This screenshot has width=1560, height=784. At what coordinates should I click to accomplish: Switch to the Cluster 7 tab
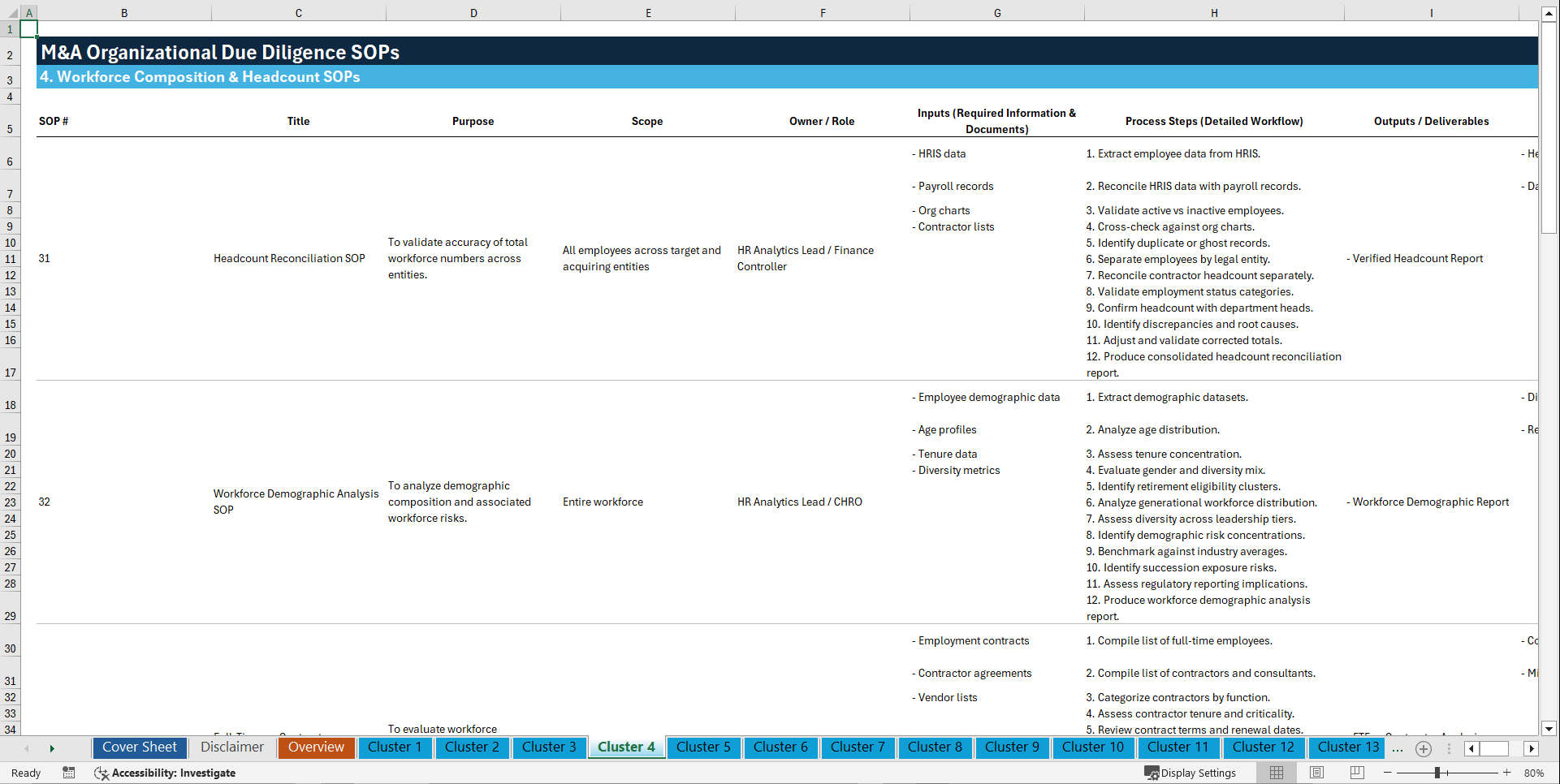point(858,747)
